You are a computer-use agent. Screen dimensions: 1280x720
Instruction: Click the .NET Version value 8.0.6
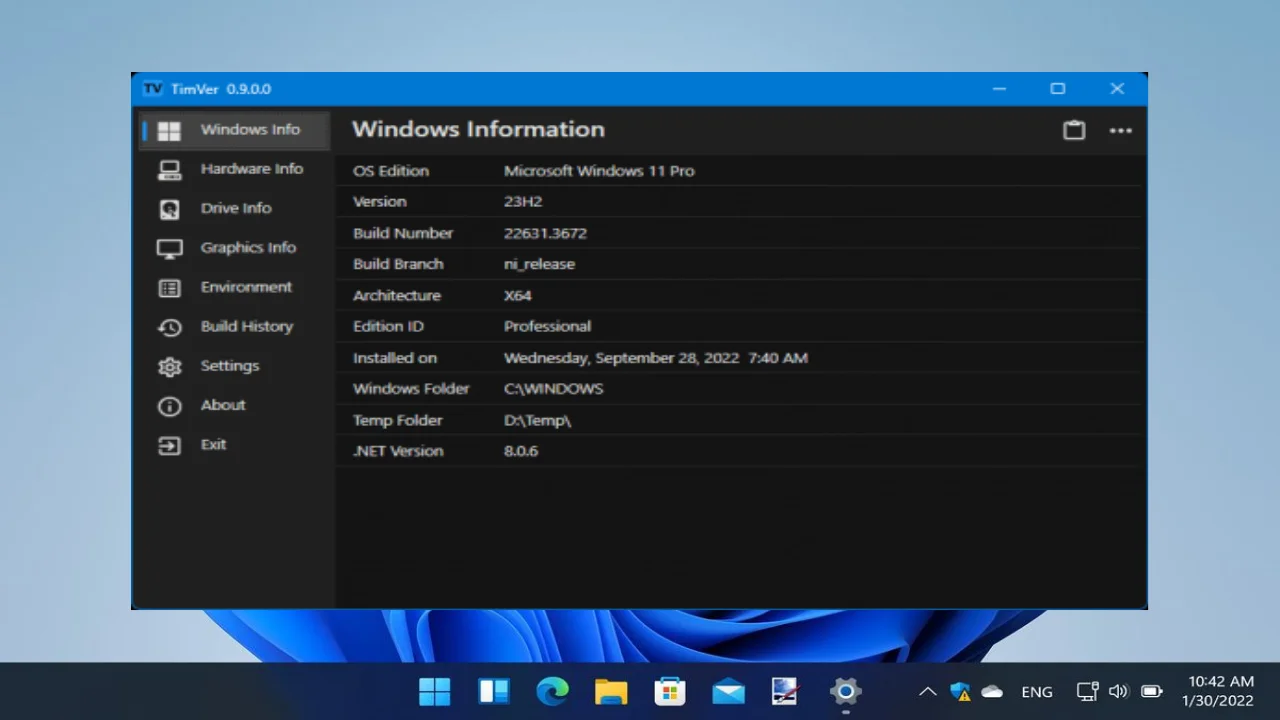pyautogui.click(x=521, y=451)
